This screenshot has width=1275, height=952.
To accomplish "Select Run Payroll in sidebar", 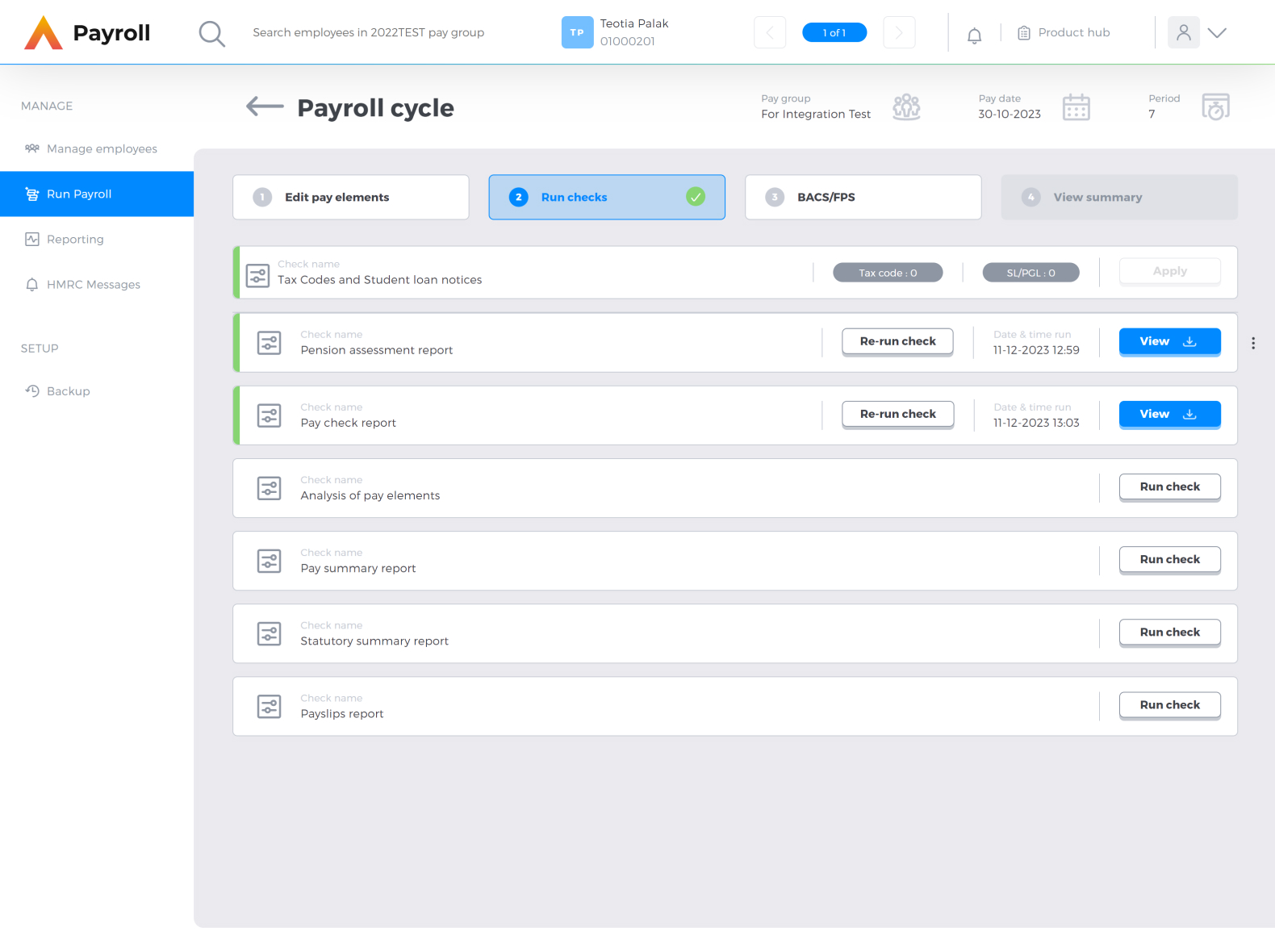I will point(97,194).
